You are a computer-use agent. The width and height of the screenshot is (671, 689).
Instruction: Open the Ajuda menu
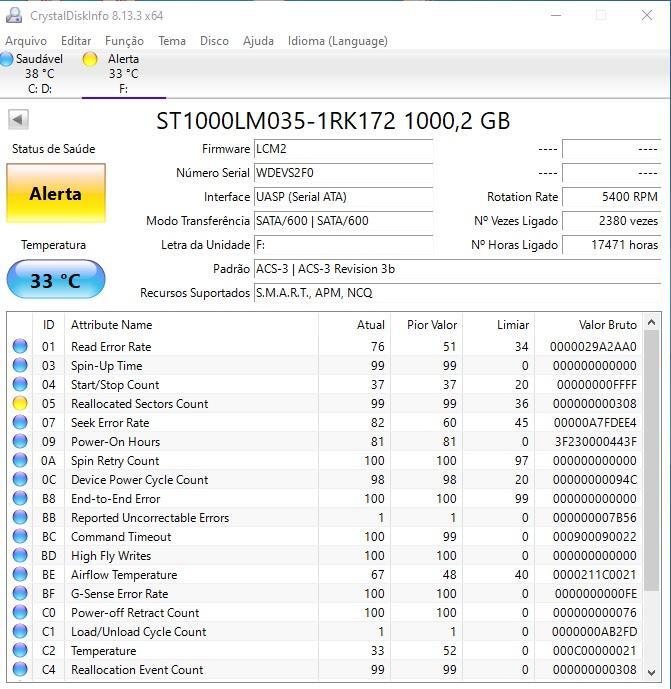(x=258, y=41)
